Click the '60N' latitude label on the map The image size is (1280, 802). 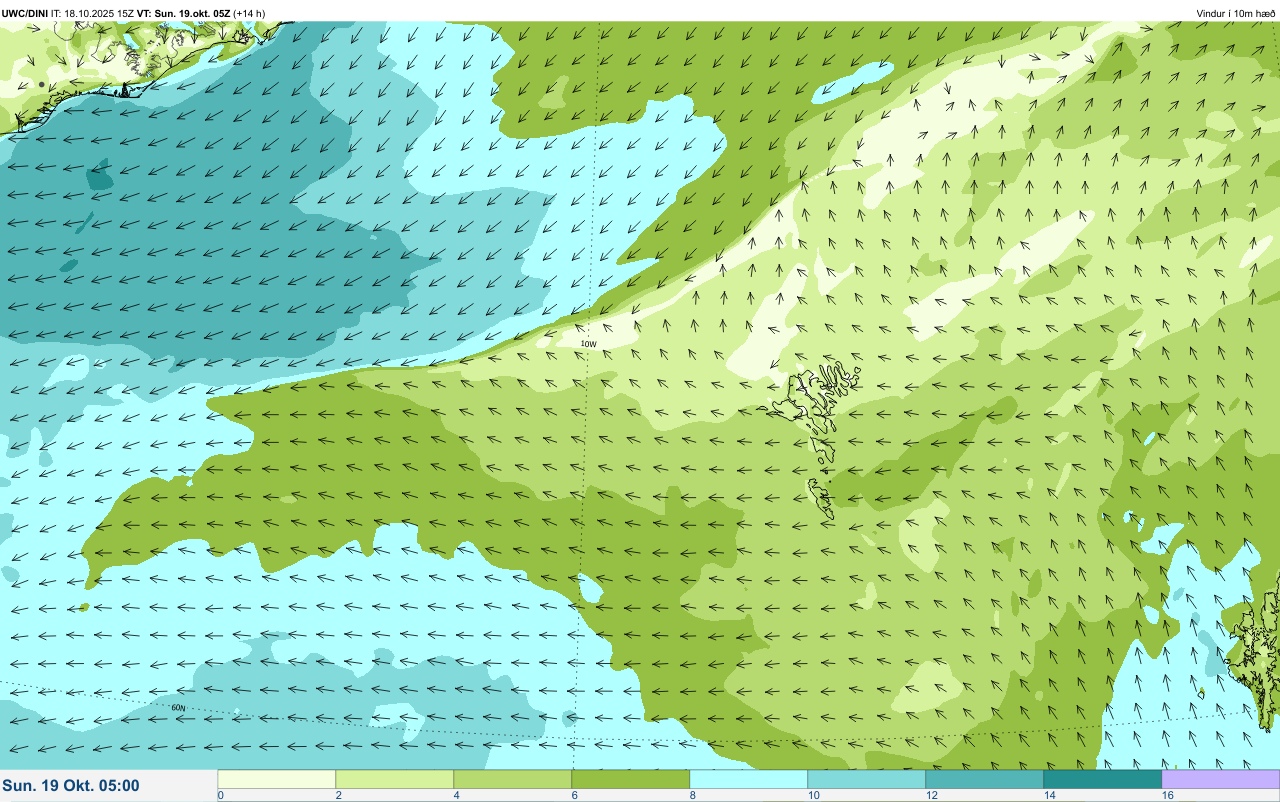[x=178, y=708]
